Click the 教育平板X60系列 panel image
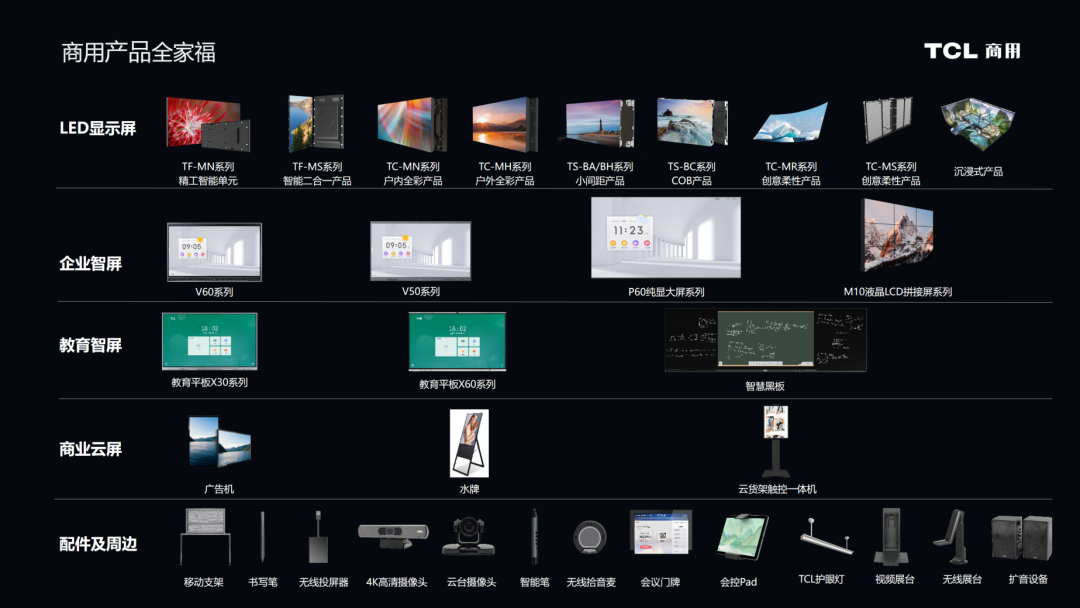The width and height of the screenshot is (1080, 608). [x=457, y=342]
